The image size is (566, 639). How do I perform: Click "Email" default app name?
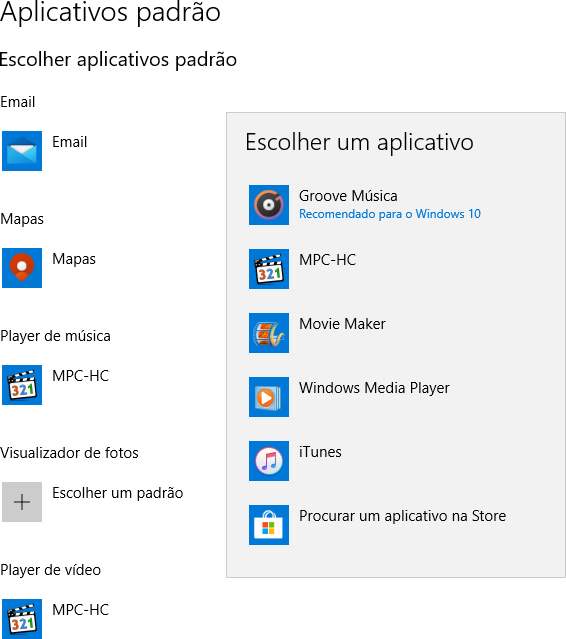tap(70, 142)
